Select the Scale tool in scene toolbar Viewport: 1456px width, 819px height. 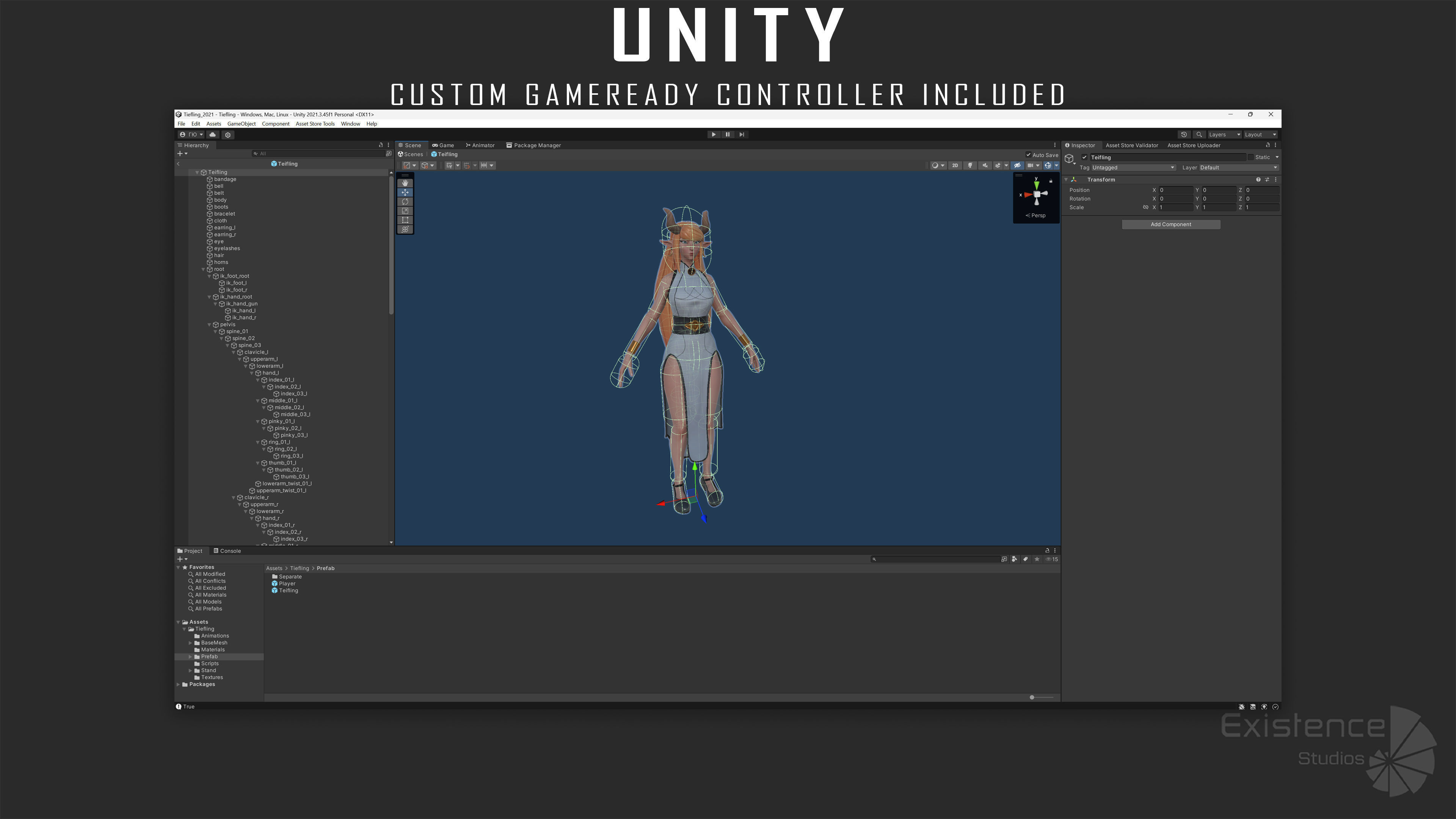pos(405,211)
